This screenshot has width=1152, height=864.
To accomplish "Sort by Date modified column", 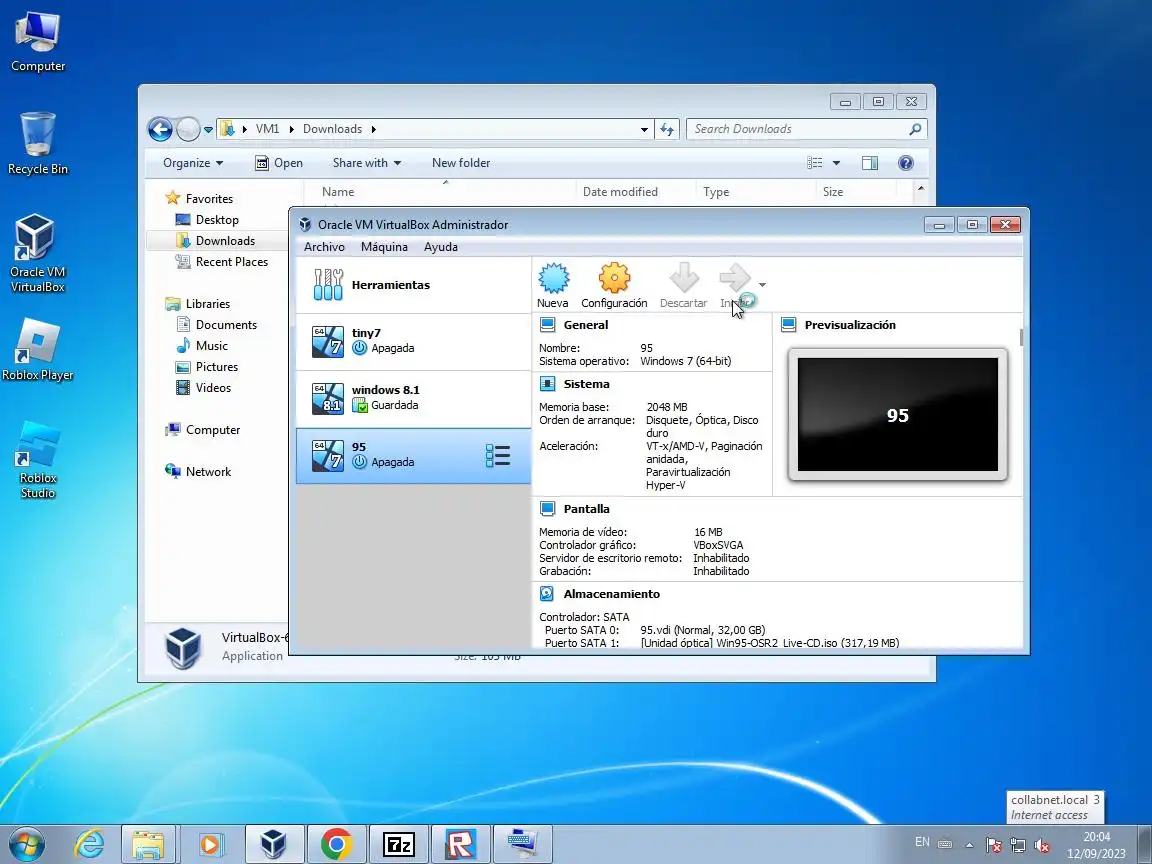I will click(620, 192).
